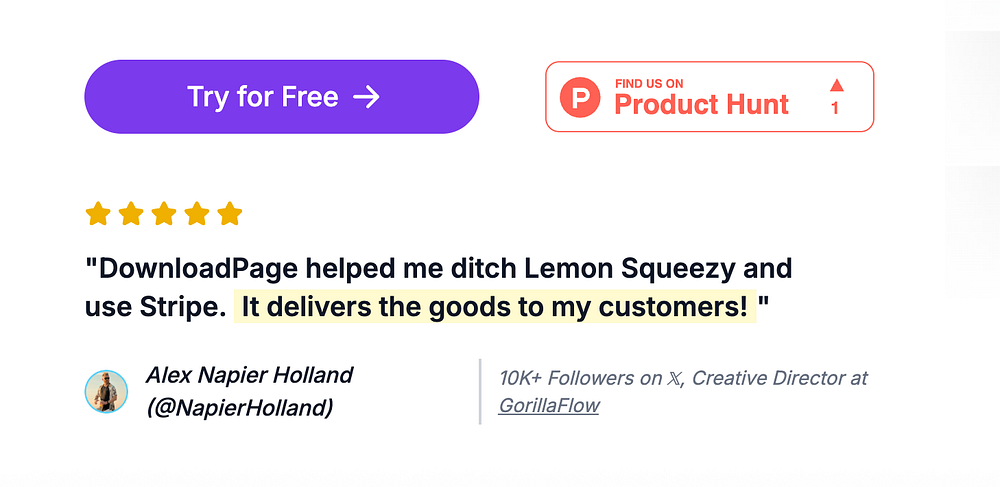Click the FIND US ON label
The height and width of the screenshot is (487, 1000).
tap(649, 84)
